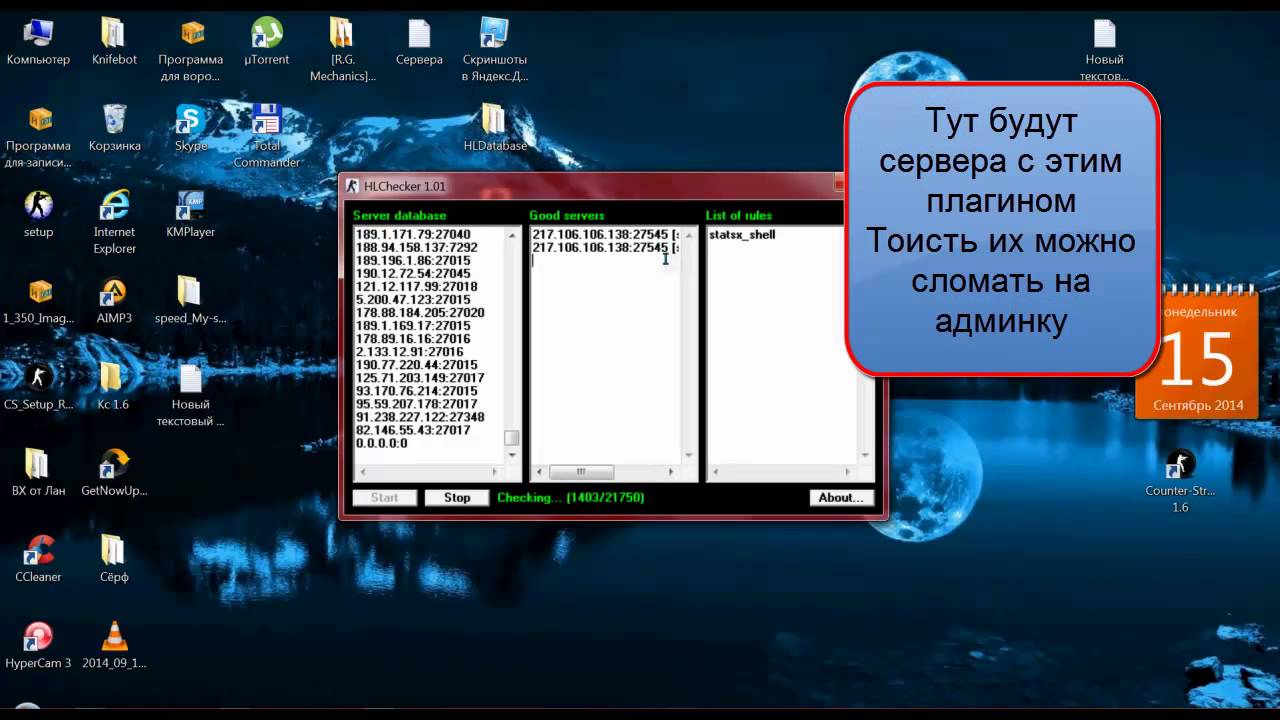Open the Кс 1.6 folder
The image size is (1280, 720).
113,387
